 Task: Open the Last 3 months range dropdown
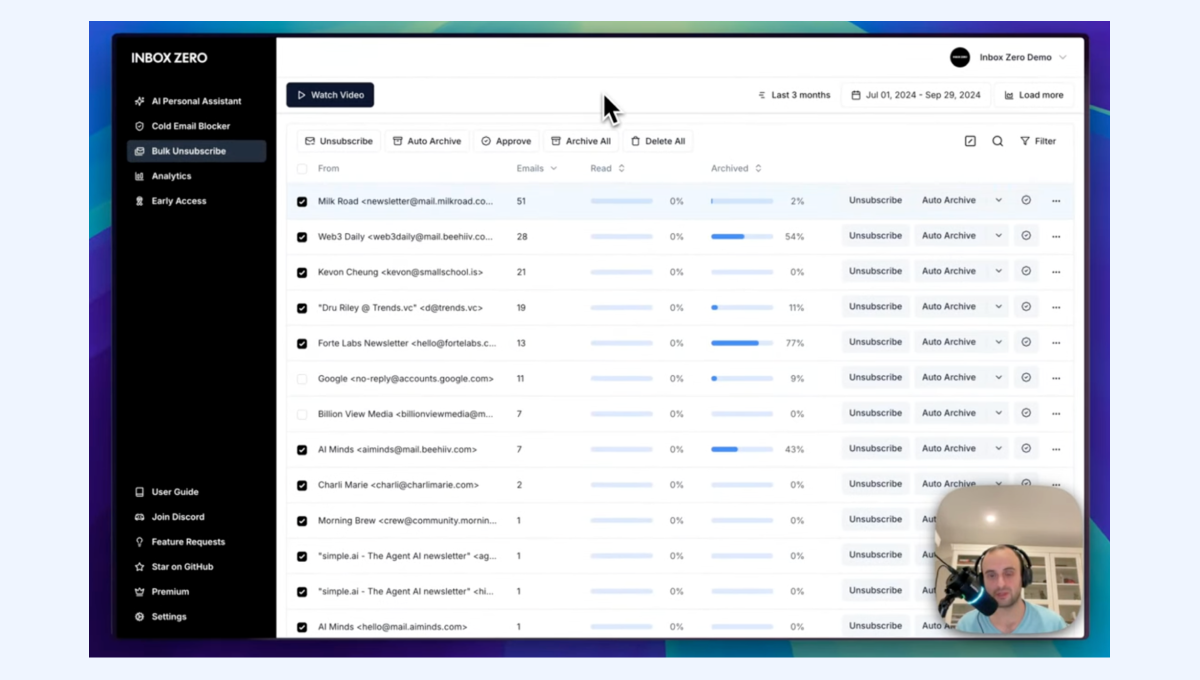pyautogui.click(x=794, y=95)
